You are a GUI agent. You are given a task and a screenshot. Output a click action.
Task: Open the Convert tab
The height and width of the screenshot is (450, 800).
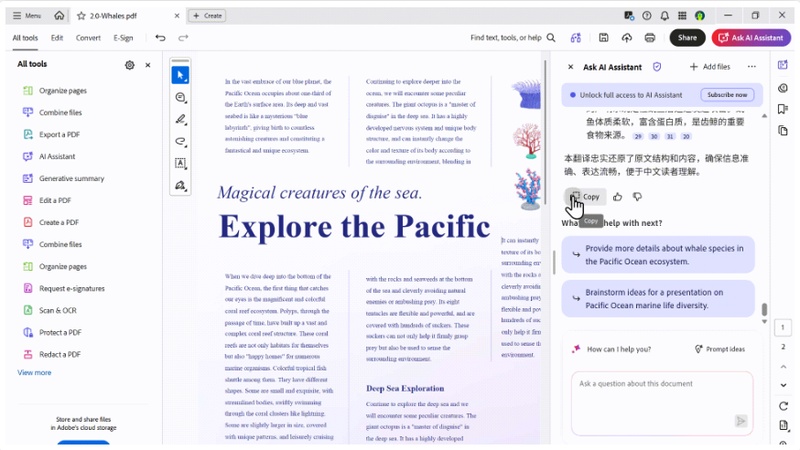point(88,38)
